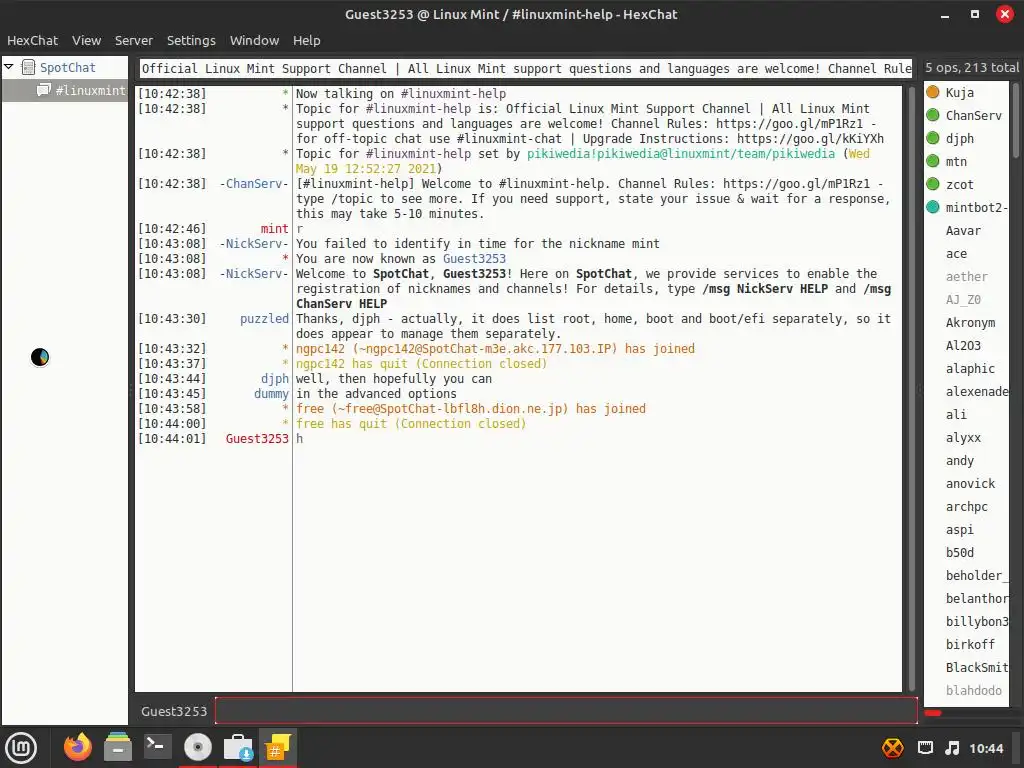Select alyxx in the user list
Image resolution: width=1024 pixels, height=768 pixels.
(x=963, y=438)
